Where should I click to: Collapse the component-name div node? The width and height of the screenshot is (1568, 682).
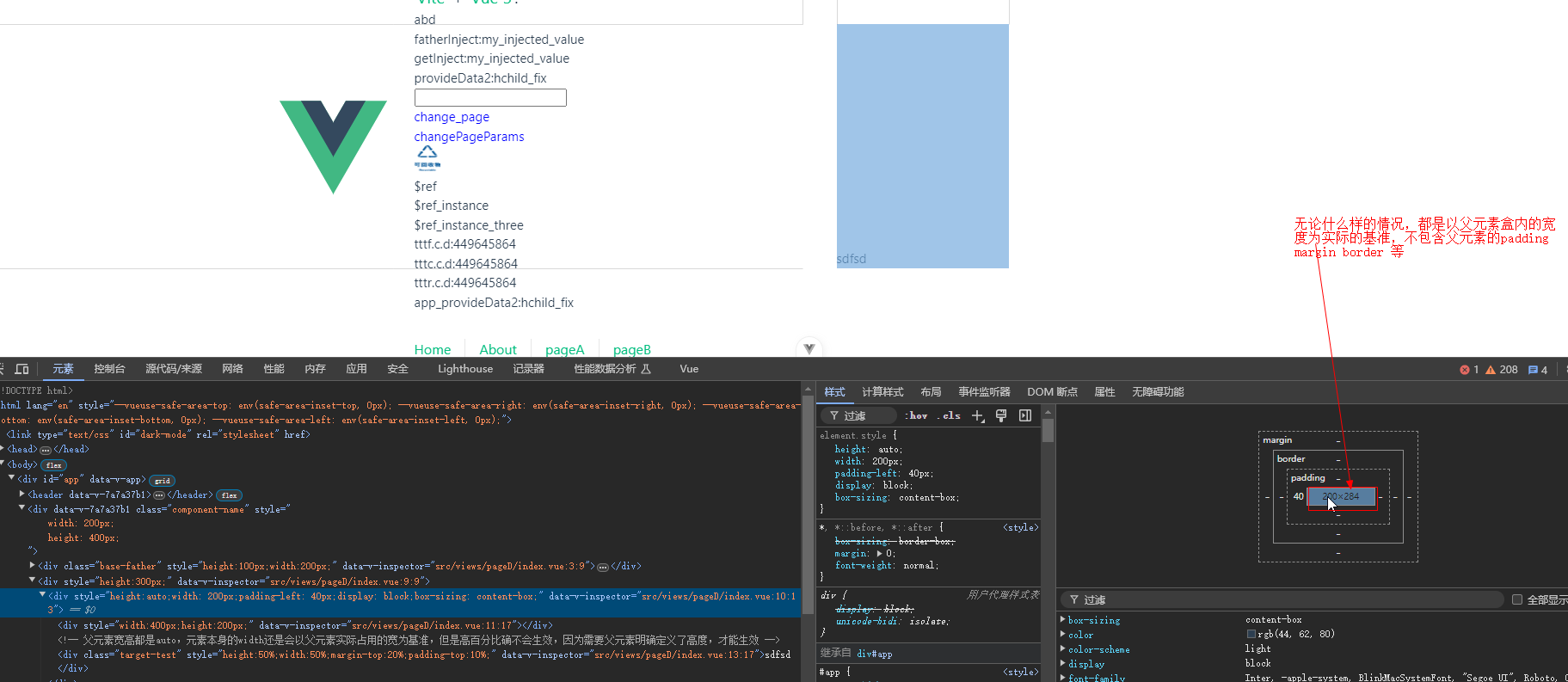[22, 508]
